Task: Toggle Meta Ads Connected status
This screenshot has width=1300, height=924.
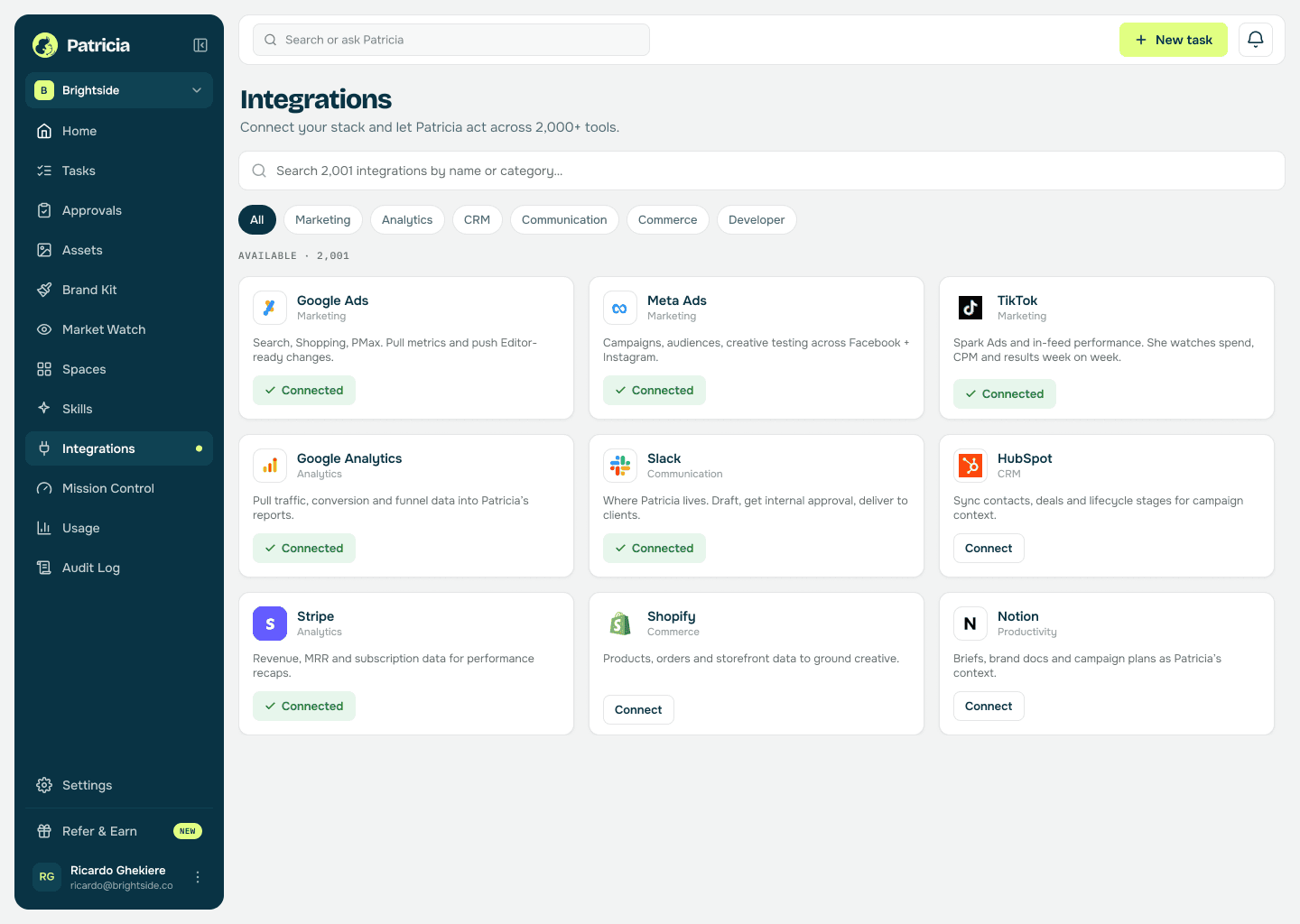Action: (655, 391)
